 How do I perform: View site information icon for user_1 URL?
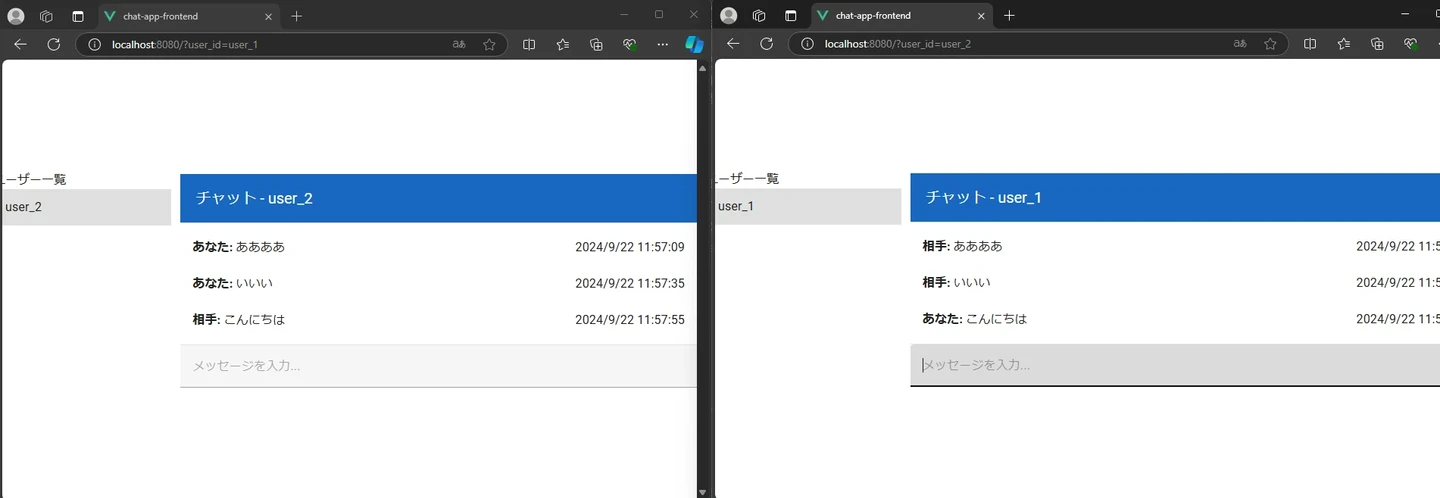pyautogui.click(x=95, y=44)
